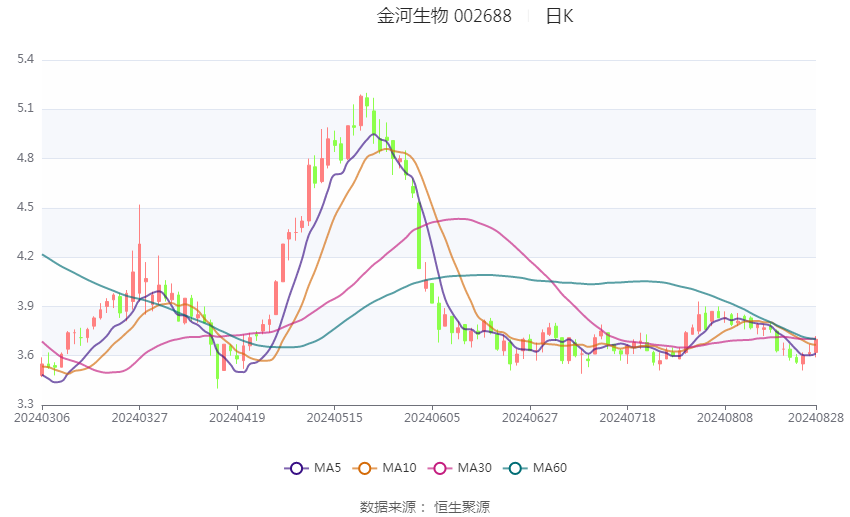Screen dimensions: 850x517
Task: Click y-axis value 4.2
Action: tap(25, 256)
